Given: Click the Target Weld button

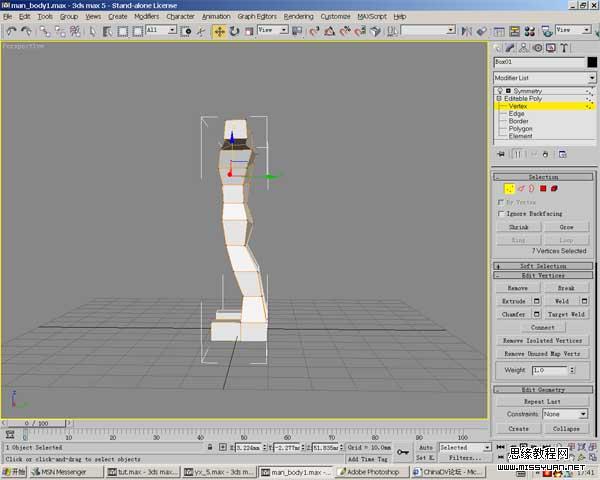Looking at the screenshot, I should 566,314.
